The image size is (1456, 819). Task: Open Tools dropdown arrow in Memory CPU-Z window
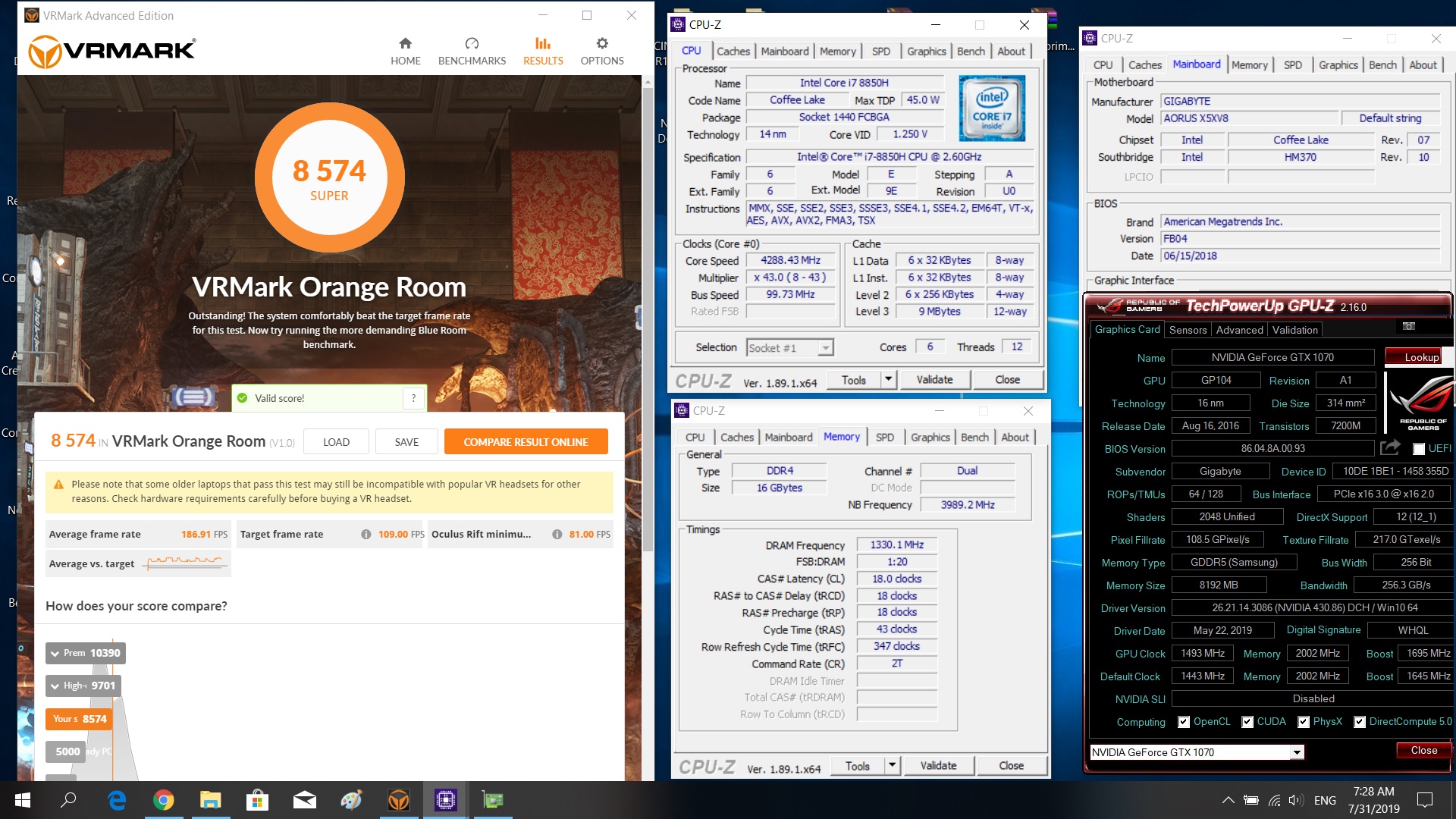coord(892,766)
